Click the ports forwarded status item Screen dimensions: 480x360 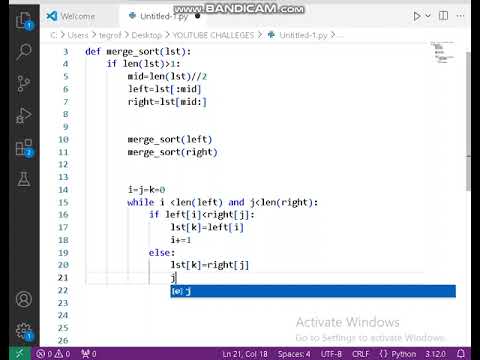pos(89,354)
